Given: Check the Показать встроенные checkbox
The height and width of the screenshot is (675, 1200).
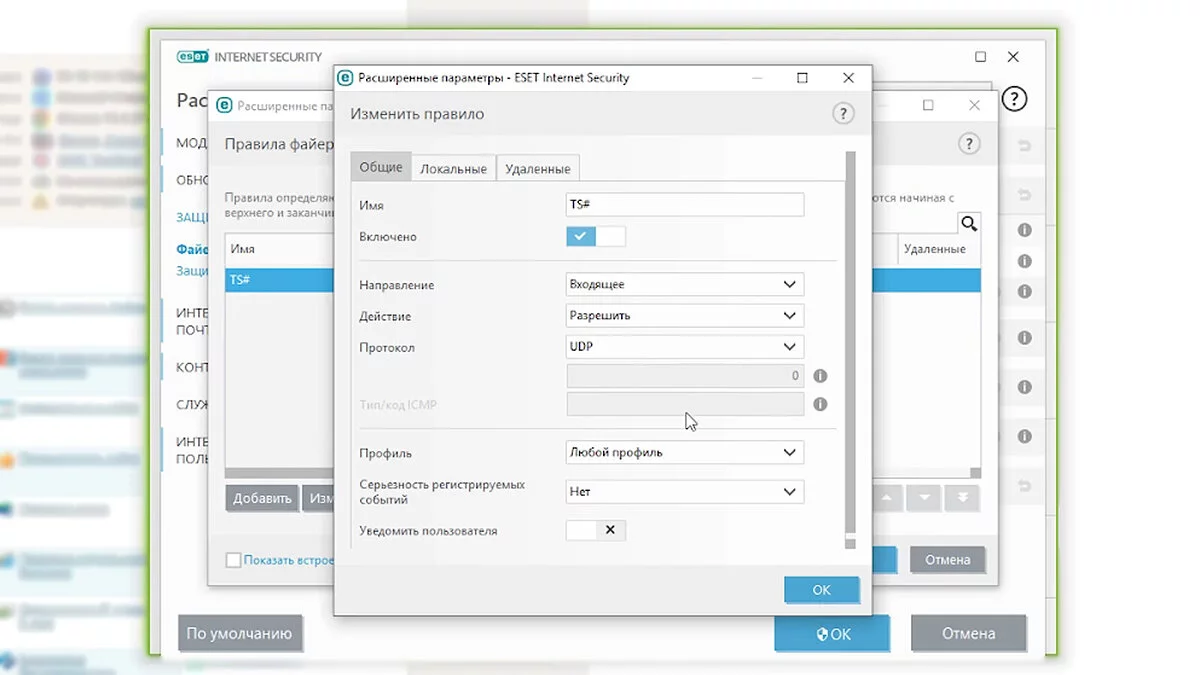Looking at the screenshot, I should click(x=233, y=560).
